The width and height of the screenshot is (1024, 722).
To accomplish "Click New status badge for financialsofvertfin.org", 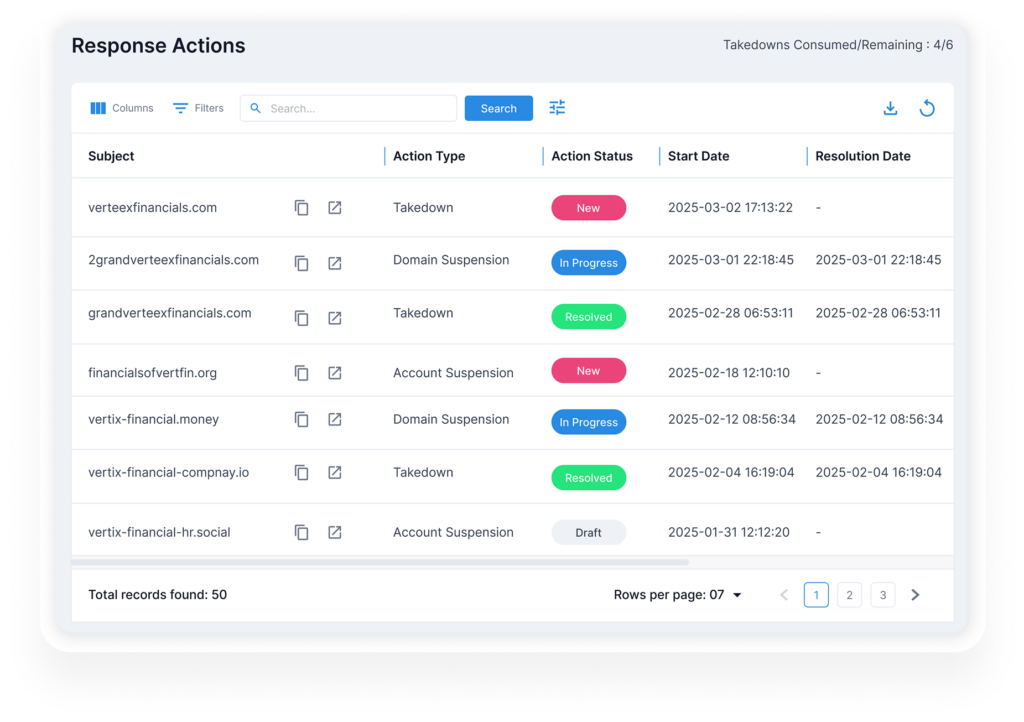I will (588, 371).
